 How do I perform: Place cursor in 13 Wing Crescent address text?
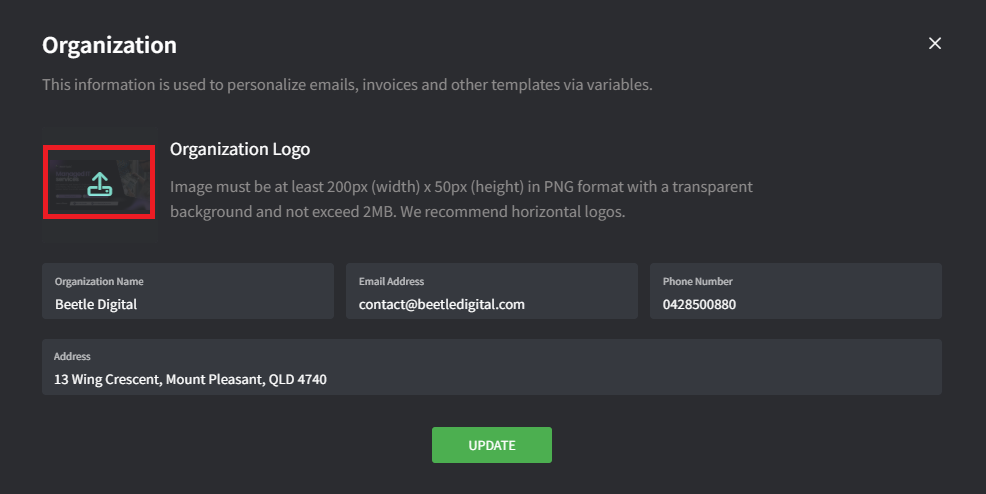[x=190, y=380]
